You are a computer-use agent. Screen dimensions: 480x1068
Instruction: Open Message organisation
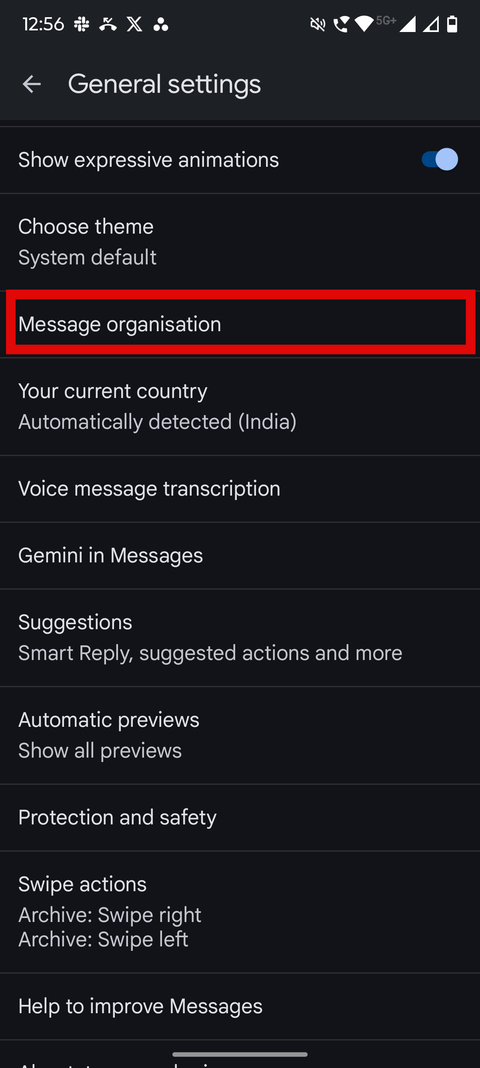point(240,324)
